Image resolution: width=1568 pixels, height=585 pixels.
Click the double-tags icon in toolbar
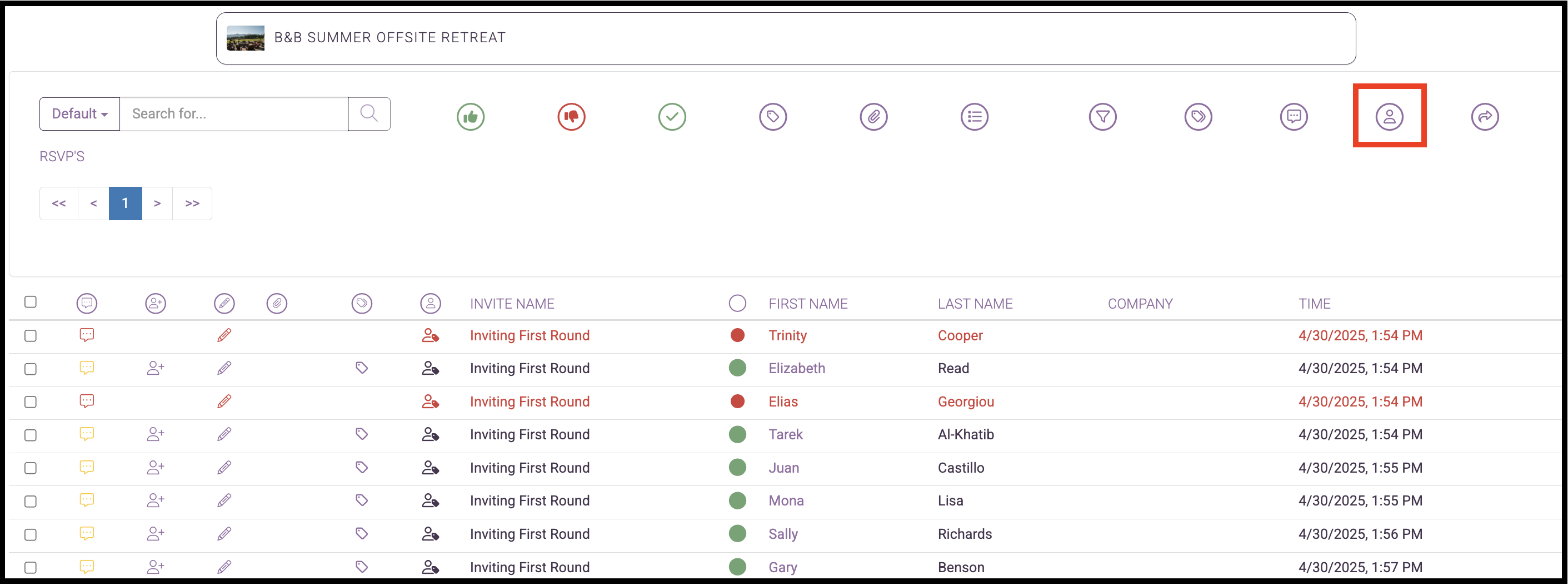tap(1198, 116)
